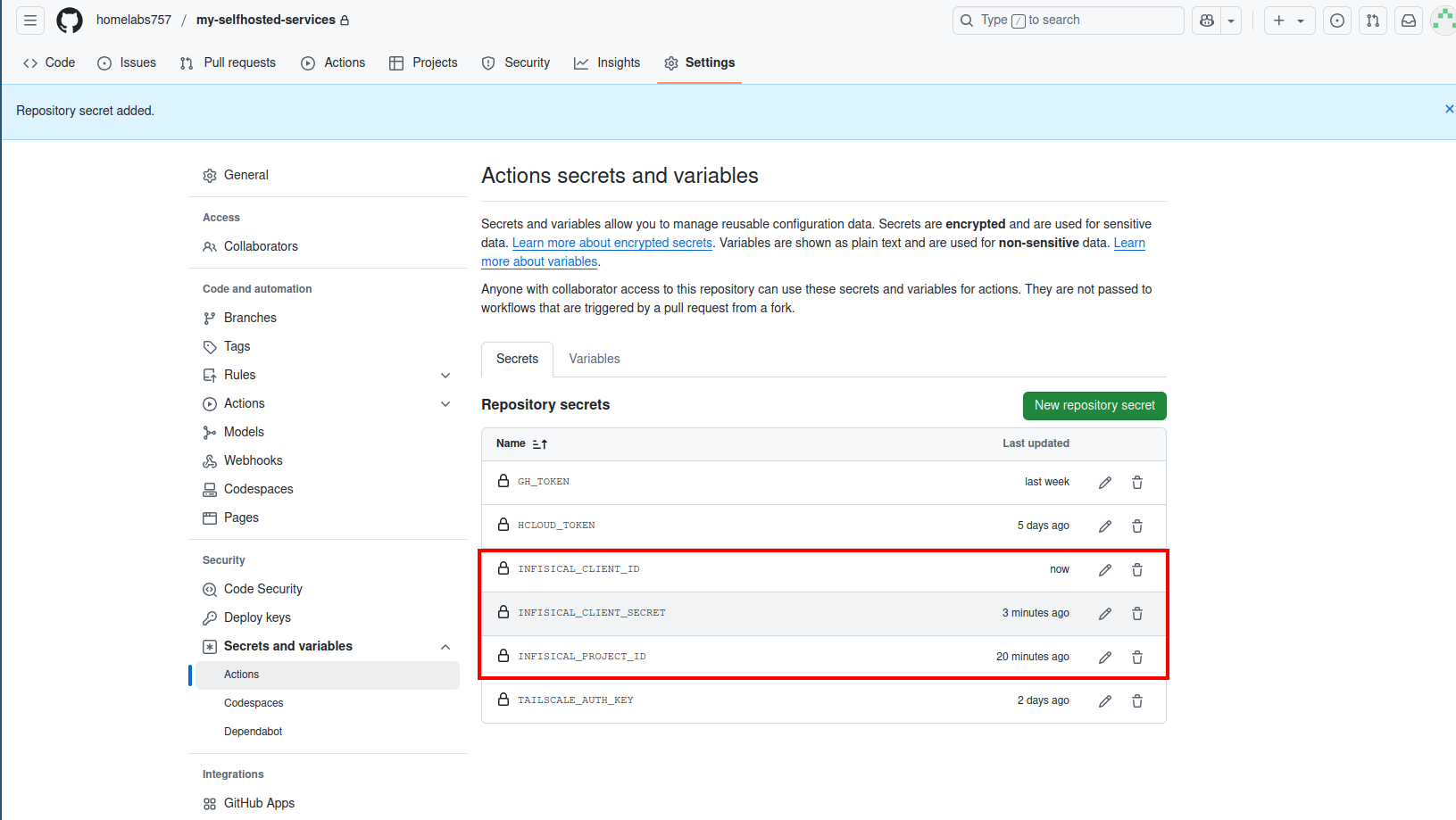Screen dimensions: 1456x820
Task: Delete the INFISICAL_CLIENT_ID secret
Action: coord(1137,570)
